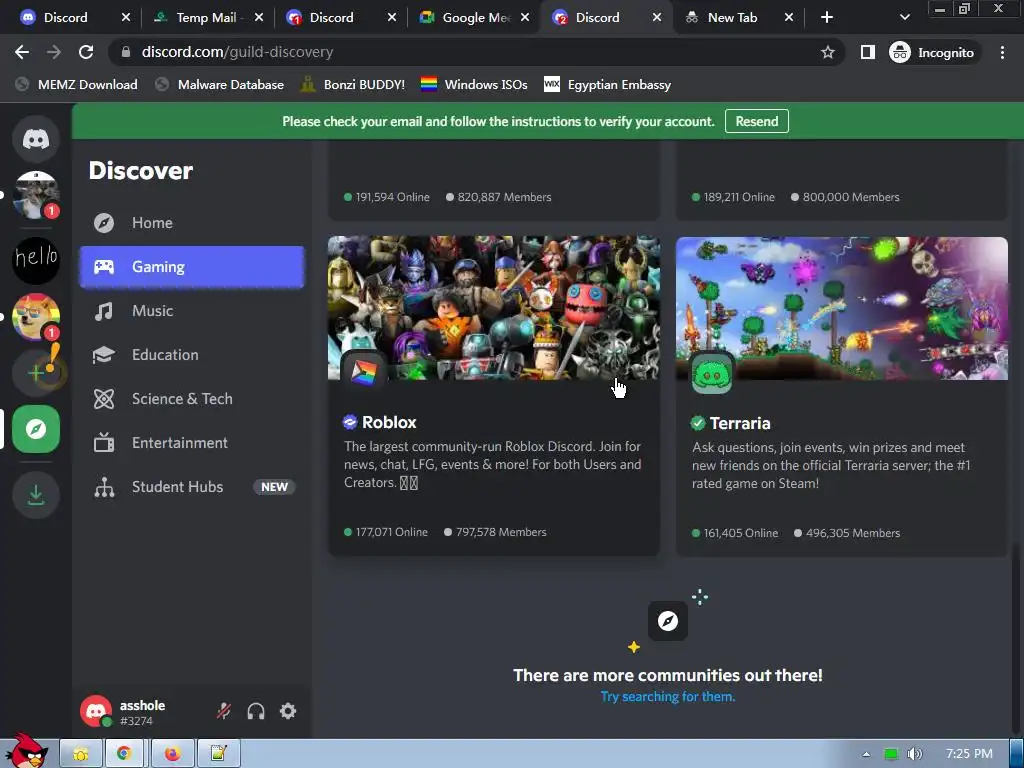Toggle the browser side panel icon
The width and height of the screenshot is (1024, 768).
pyautogui.click(x=867, y=52)
